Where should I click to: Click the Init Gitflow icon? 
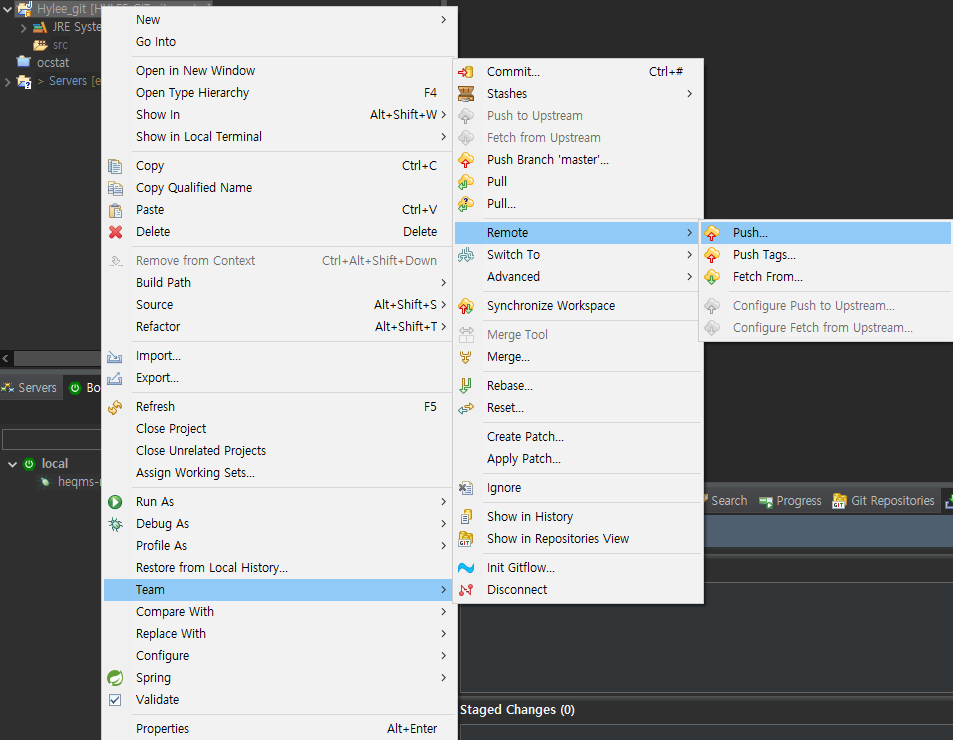tap(466, 568)
